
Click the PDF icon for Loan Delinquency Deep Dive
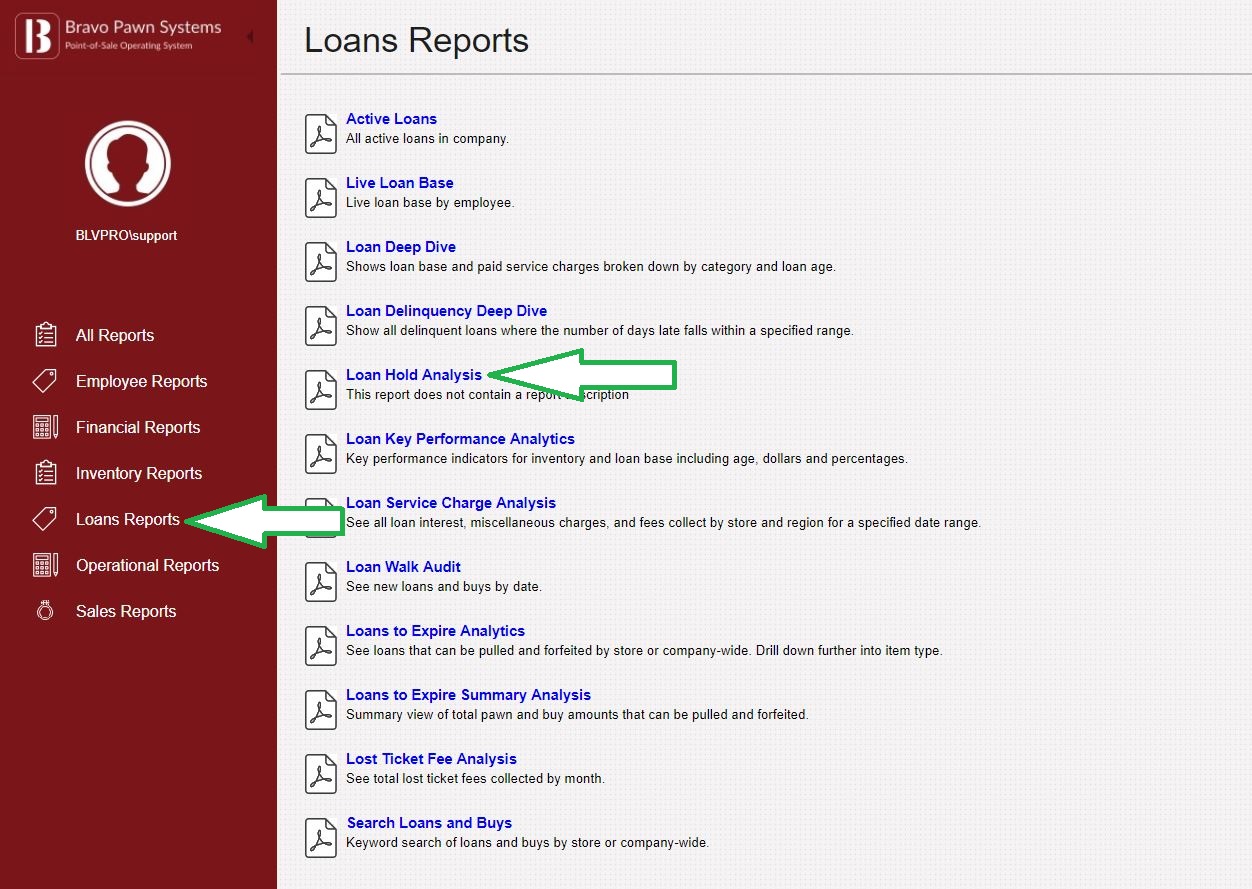pyautogui.click(x=320, y=326)
